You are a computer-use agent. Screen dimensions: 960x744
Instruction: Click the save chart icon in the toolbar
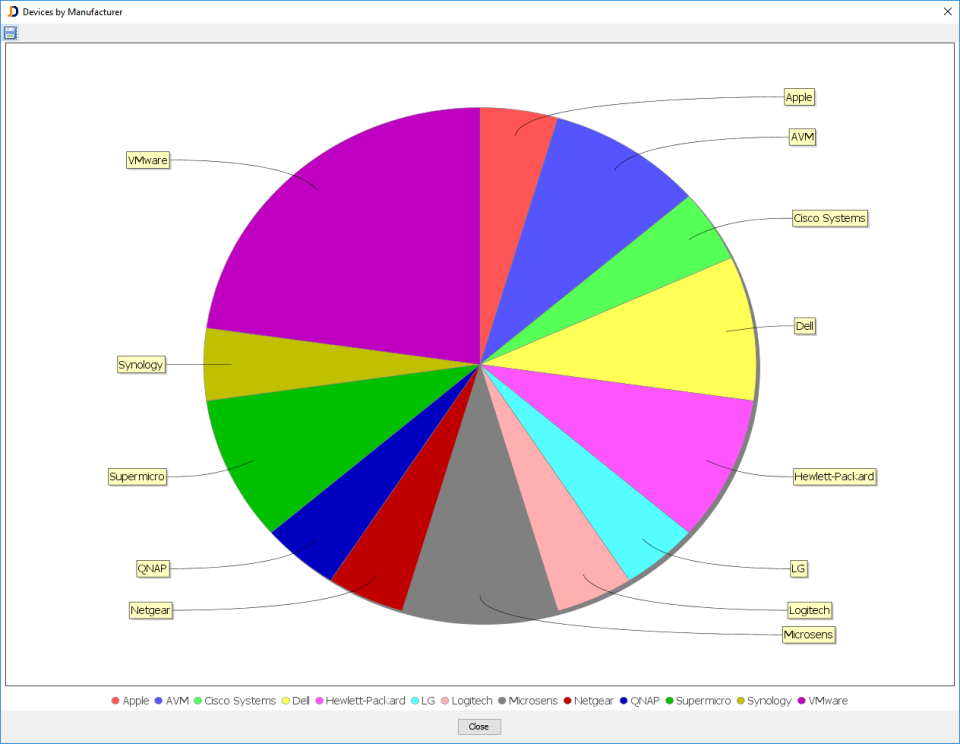click(x=10, y=33)
